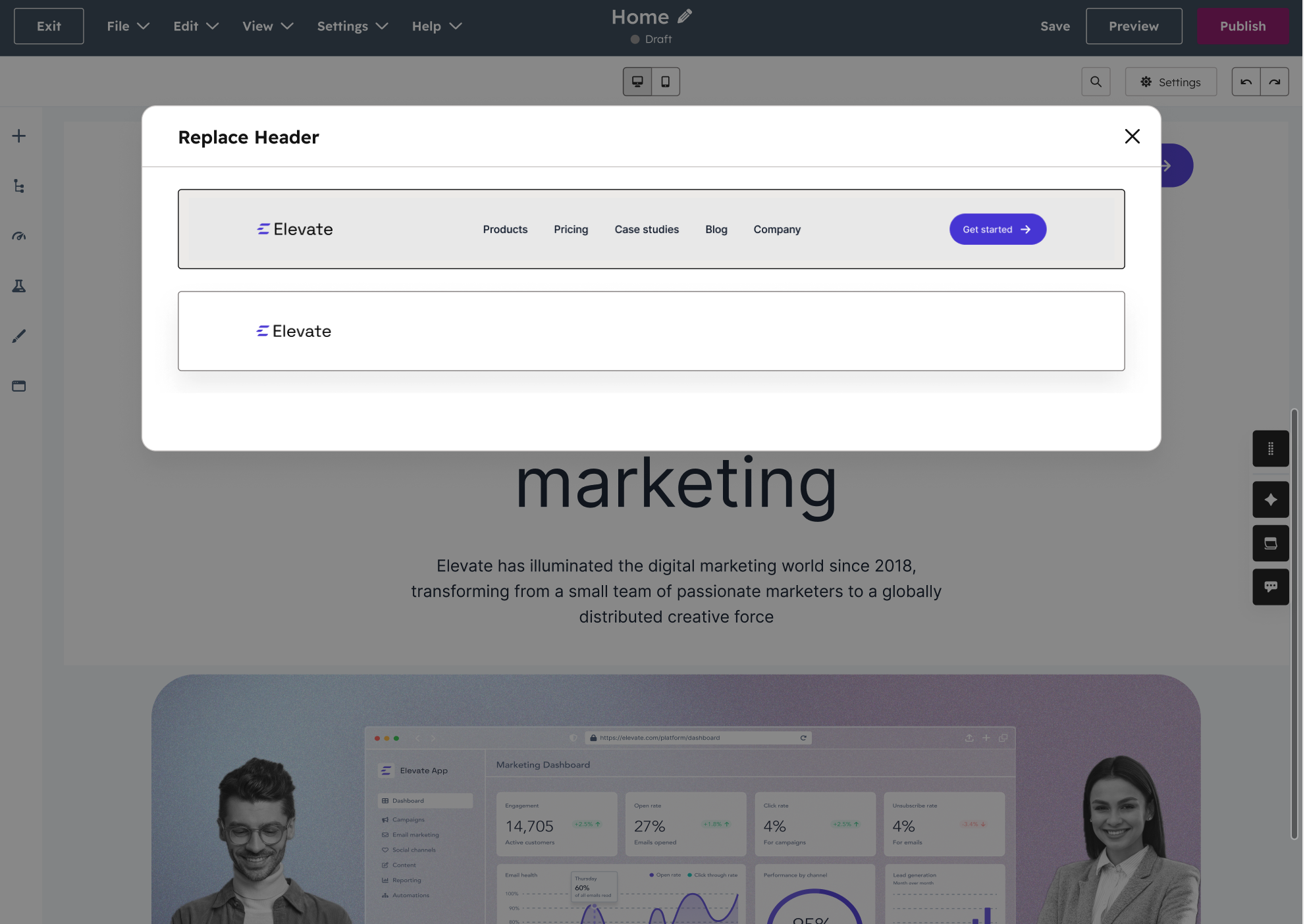Viewport: 1305px width, 924px height.
Task: Click the Get started button in header preview
Action: pos(998,229)
